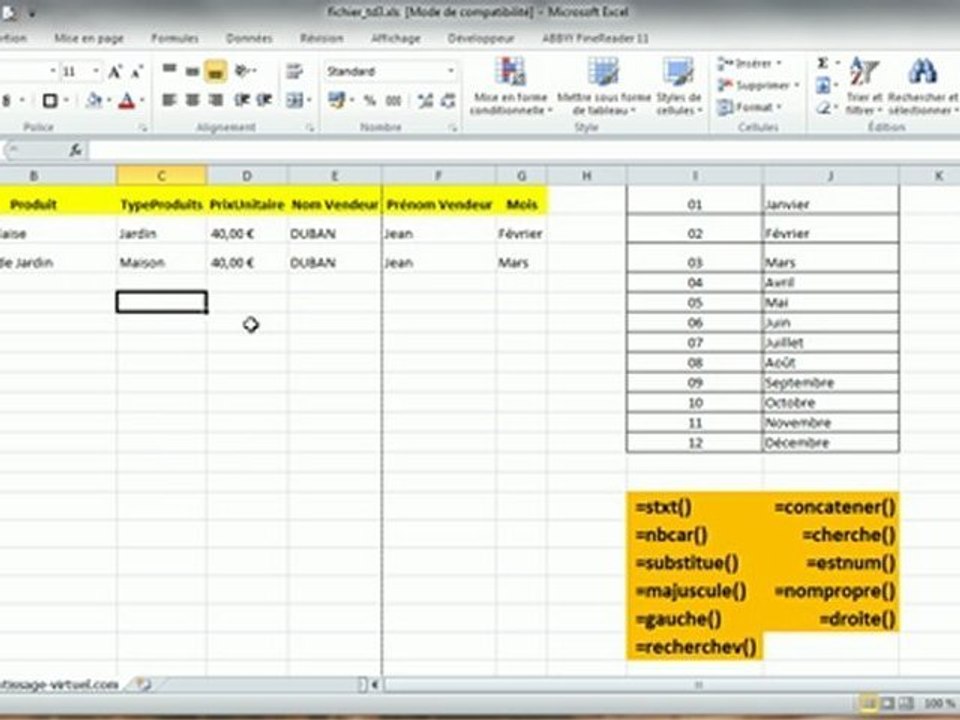Image resolution: width=960 pixels, height=720 pixels.
Task: Expand the font color dropdown arrow
Action: 142,100
